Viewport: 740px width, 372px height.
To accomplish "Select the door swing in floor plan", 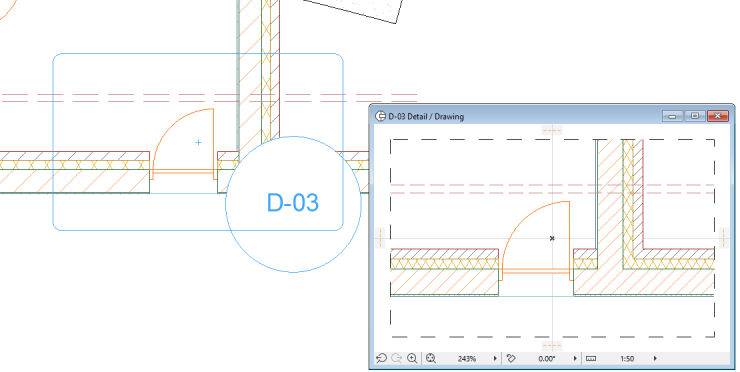I will pyautogui.click(x=184, y=144).
